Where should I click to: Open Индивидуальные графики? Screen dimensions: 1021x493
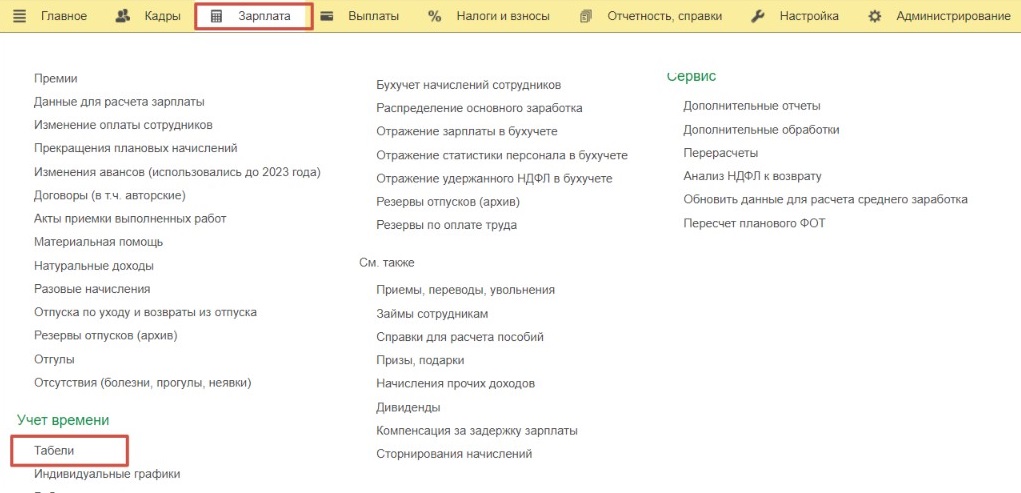tap(107, 474)
